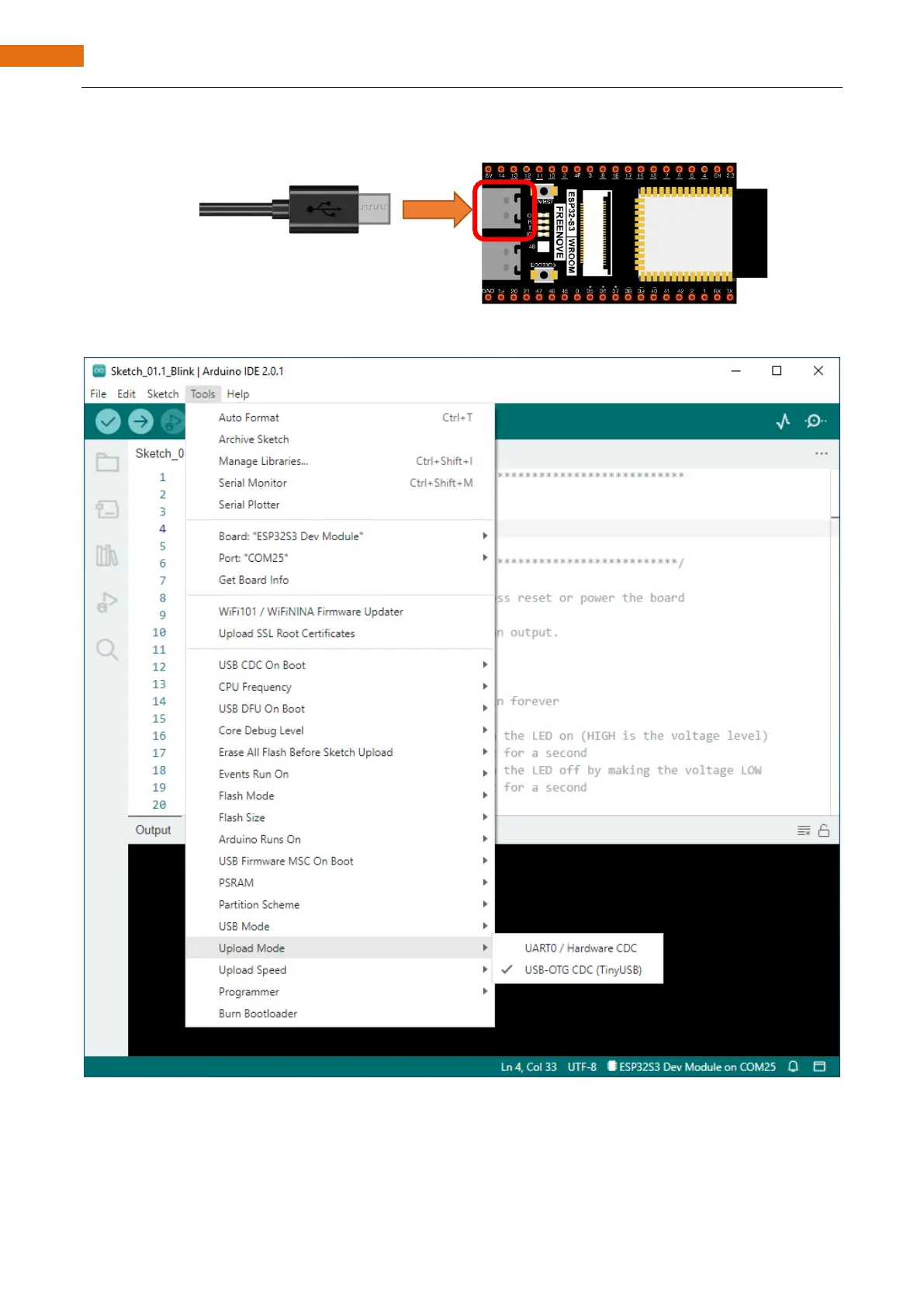The image size is (924, 1307).
Task: Open WiFi101 / WiFiNINA Firmware Updater
Action: [x=340, y=612]
